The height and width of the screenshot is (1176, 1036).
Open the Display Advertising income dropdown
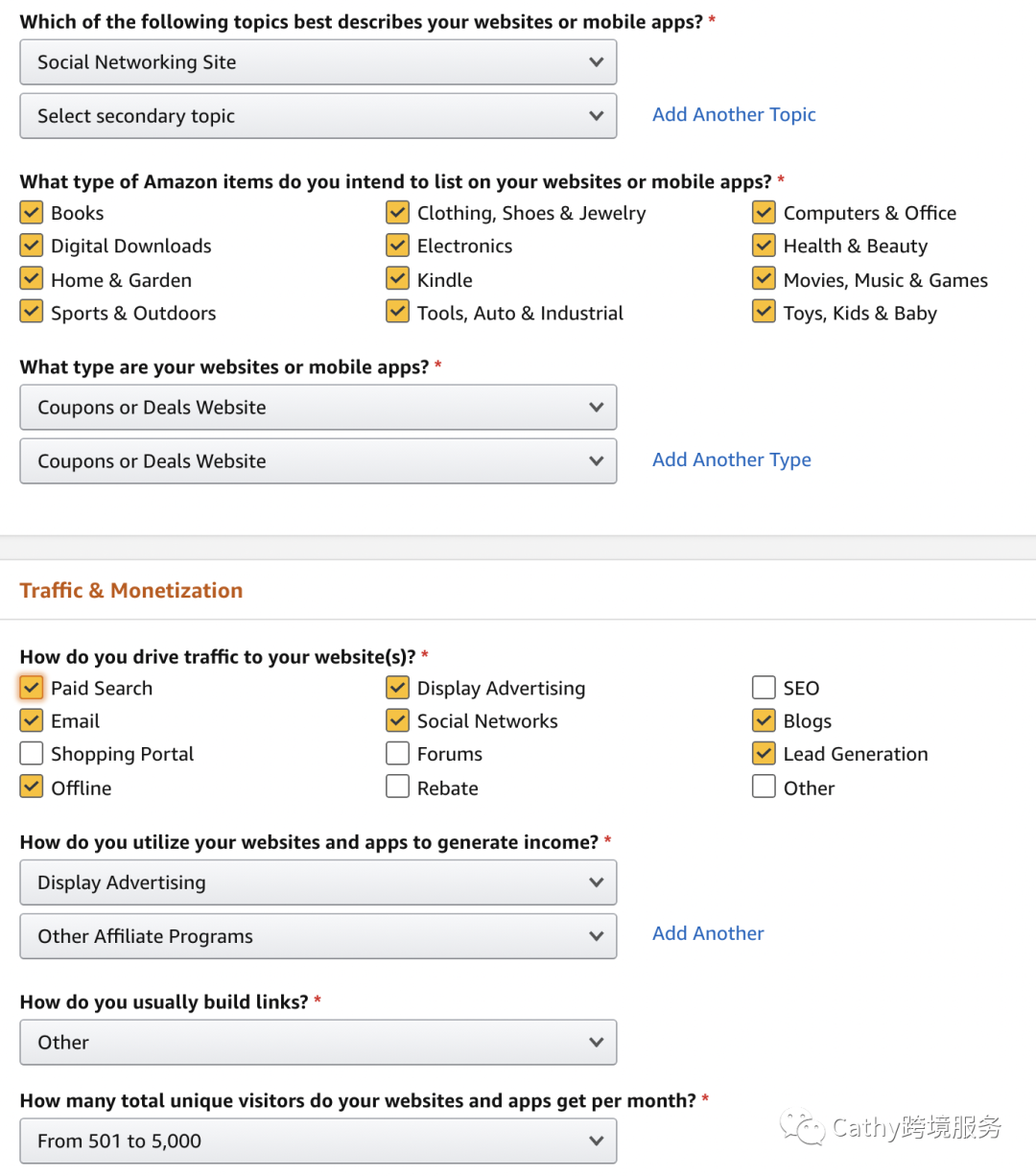pyautogui.click(x=318, y=882)
